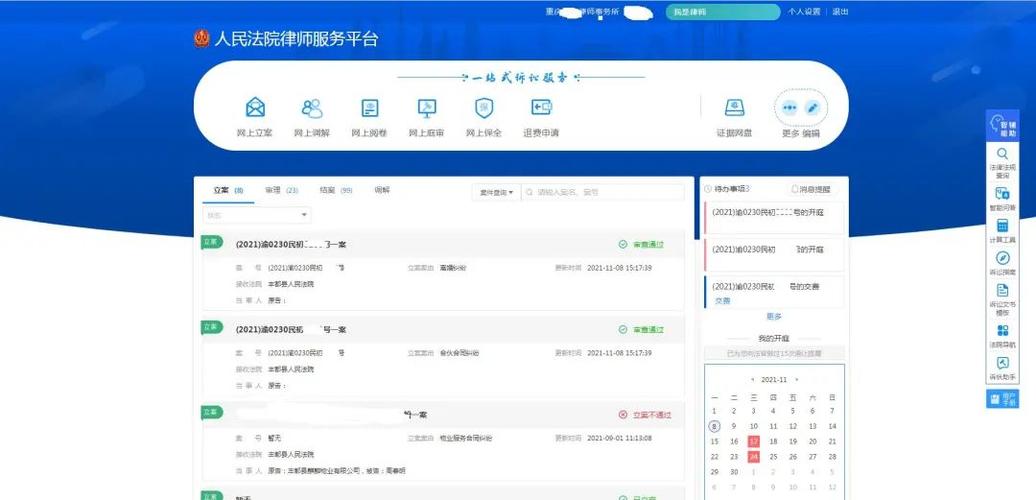Click 人民法院律师服务平台 title

(296, 38)
